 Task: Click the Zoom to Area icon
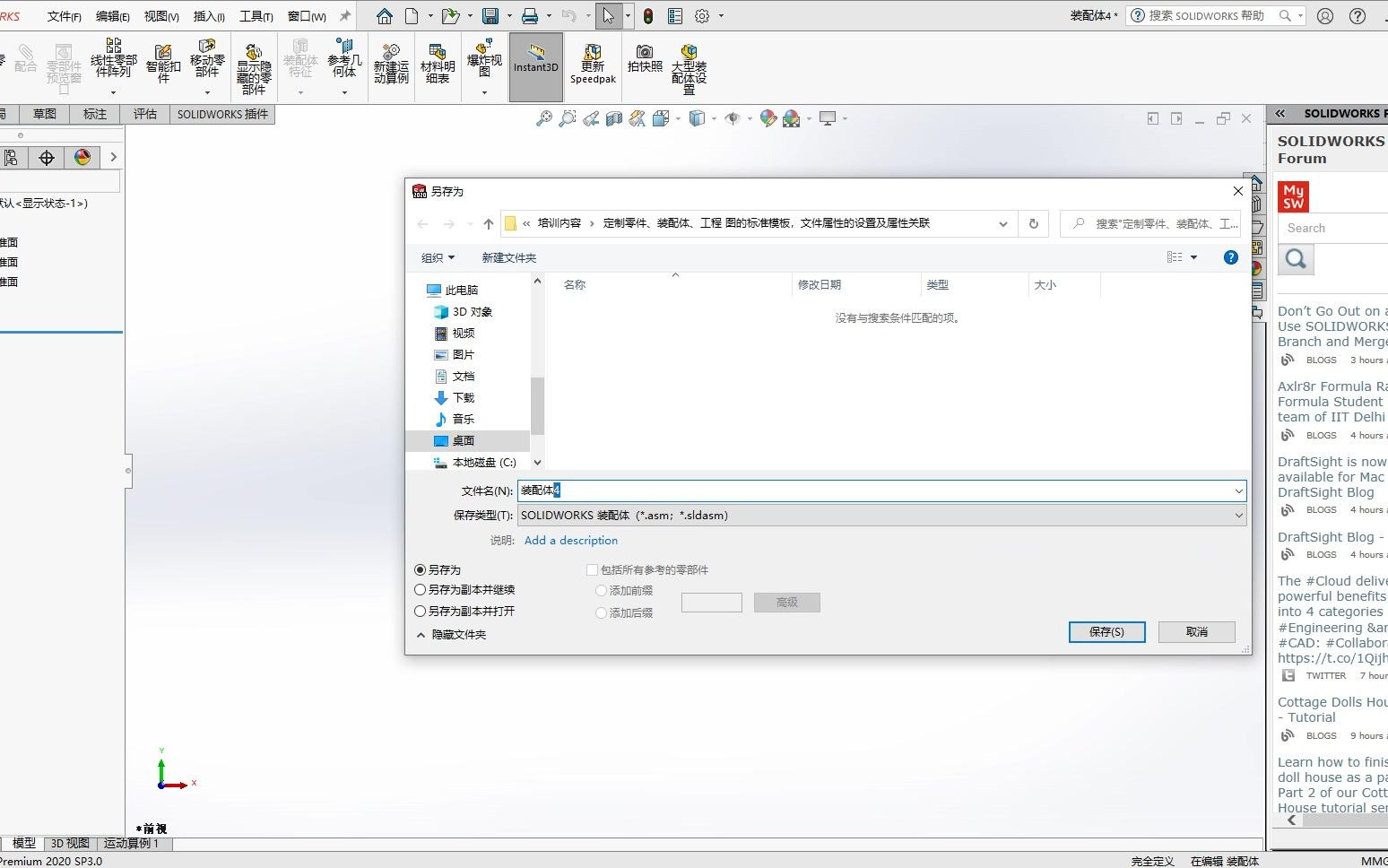pos(567,118)
